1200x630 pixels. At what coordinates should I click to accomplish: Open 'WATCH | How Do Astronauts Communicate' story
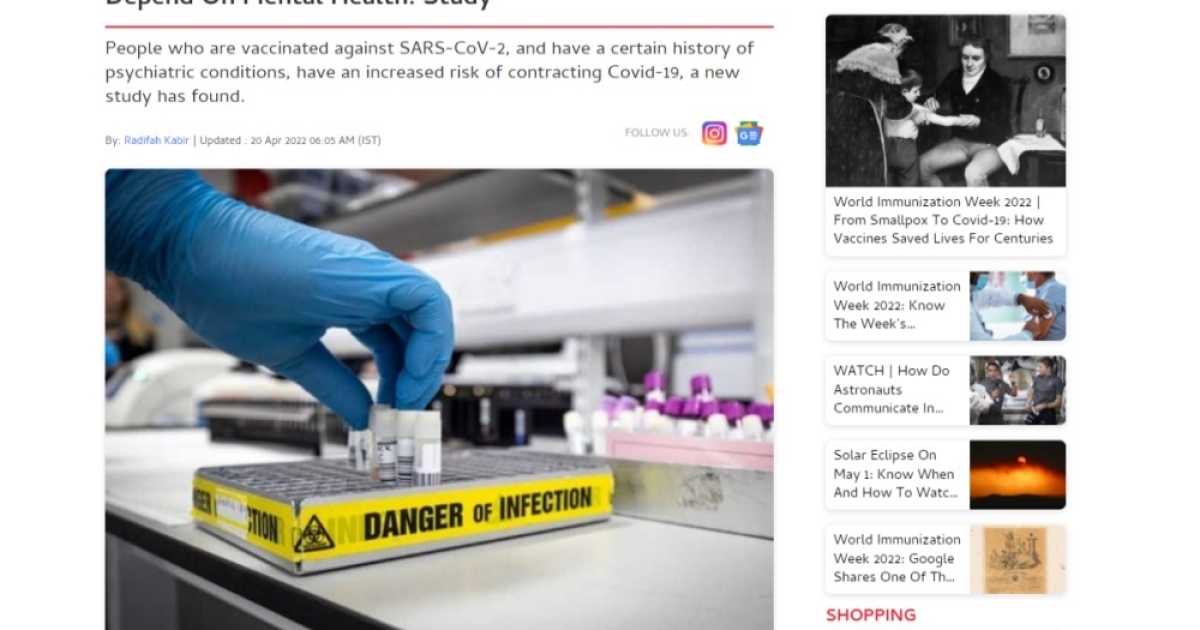pyautogui.click(x=892, y=389)
